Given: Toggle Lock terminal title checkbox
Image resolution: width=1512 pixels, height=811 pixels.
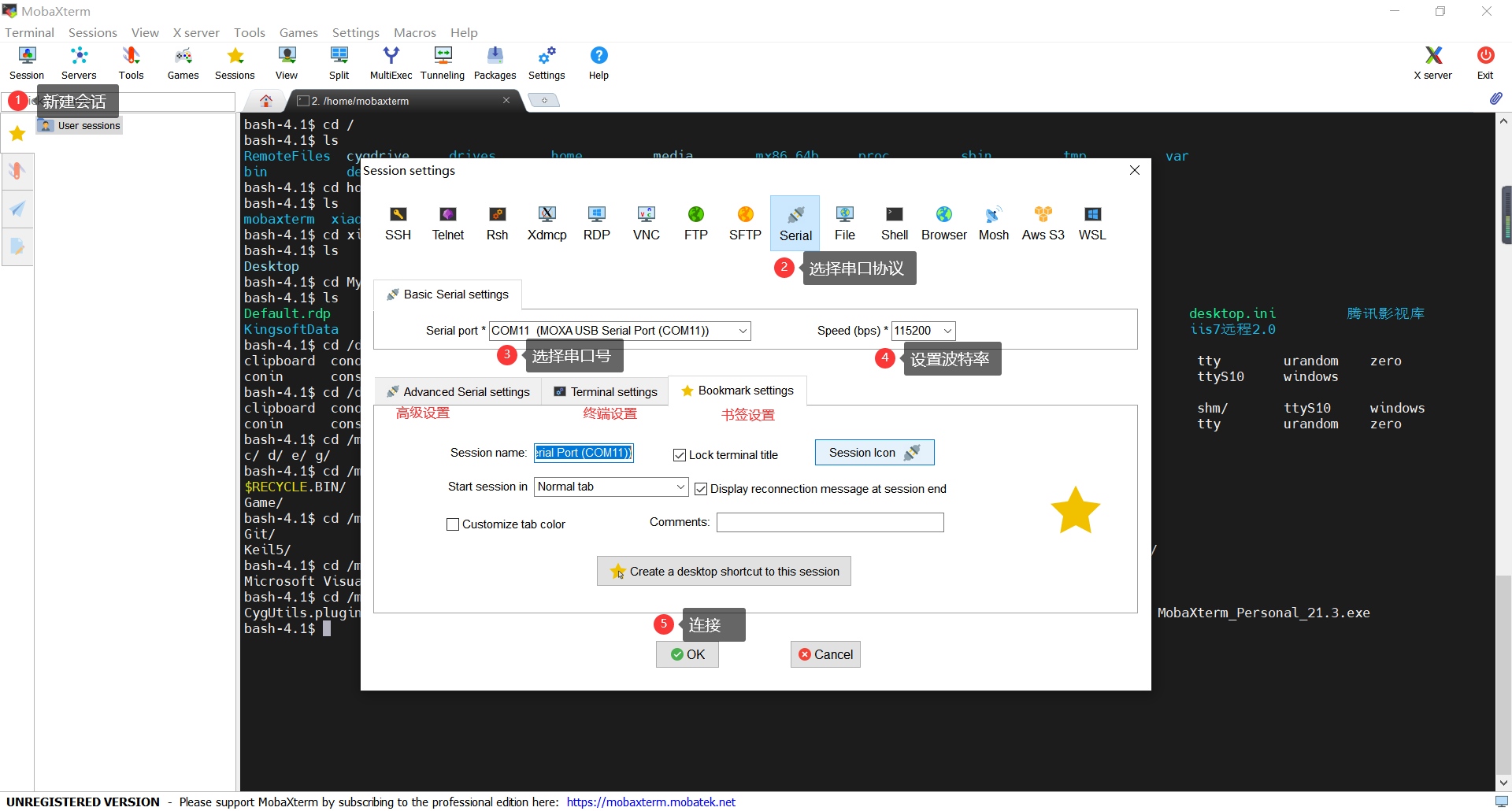Looking at the screenshot, I should [x=680, y=455].
